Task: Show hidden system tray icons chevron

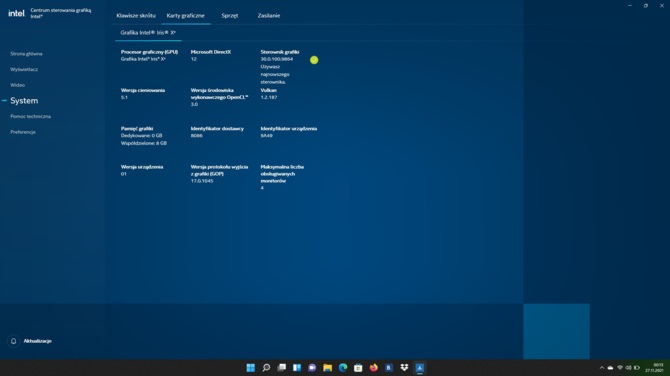Action: pos(602,367)
